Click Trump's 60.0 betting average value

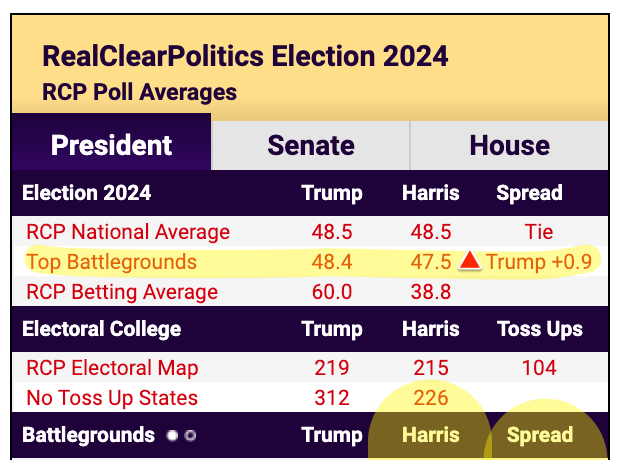332,293
